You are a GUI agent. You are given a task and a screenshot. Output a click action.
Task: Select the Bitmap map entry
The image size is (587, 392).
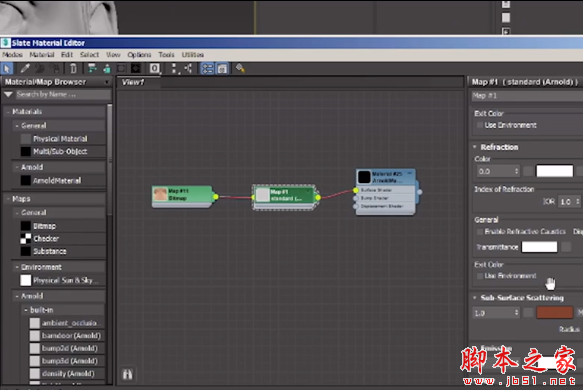point(44,226)
